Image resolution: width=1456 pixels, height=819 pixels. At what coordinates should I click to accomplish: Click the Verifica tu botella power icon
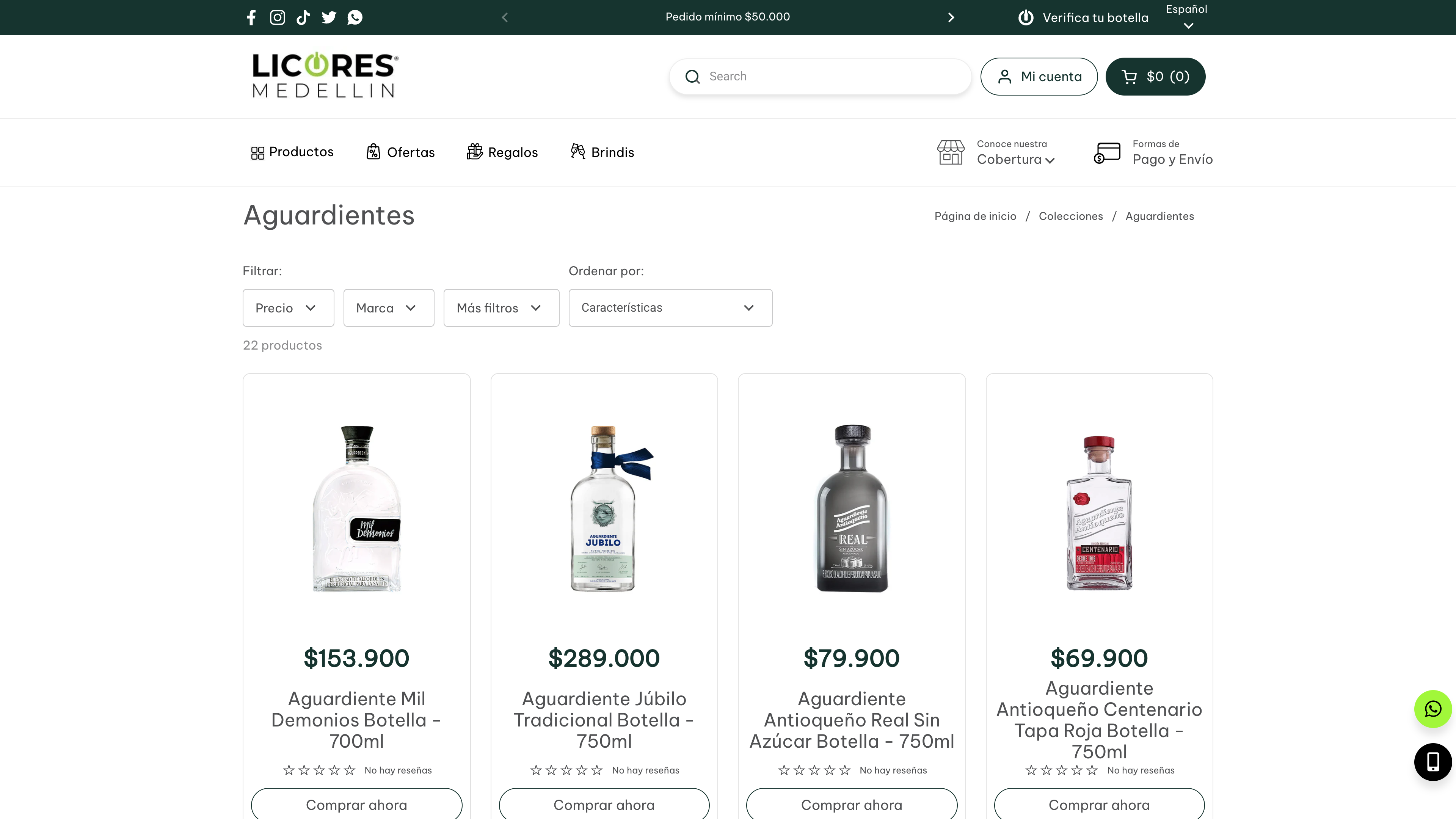(x=1026, y=17)
